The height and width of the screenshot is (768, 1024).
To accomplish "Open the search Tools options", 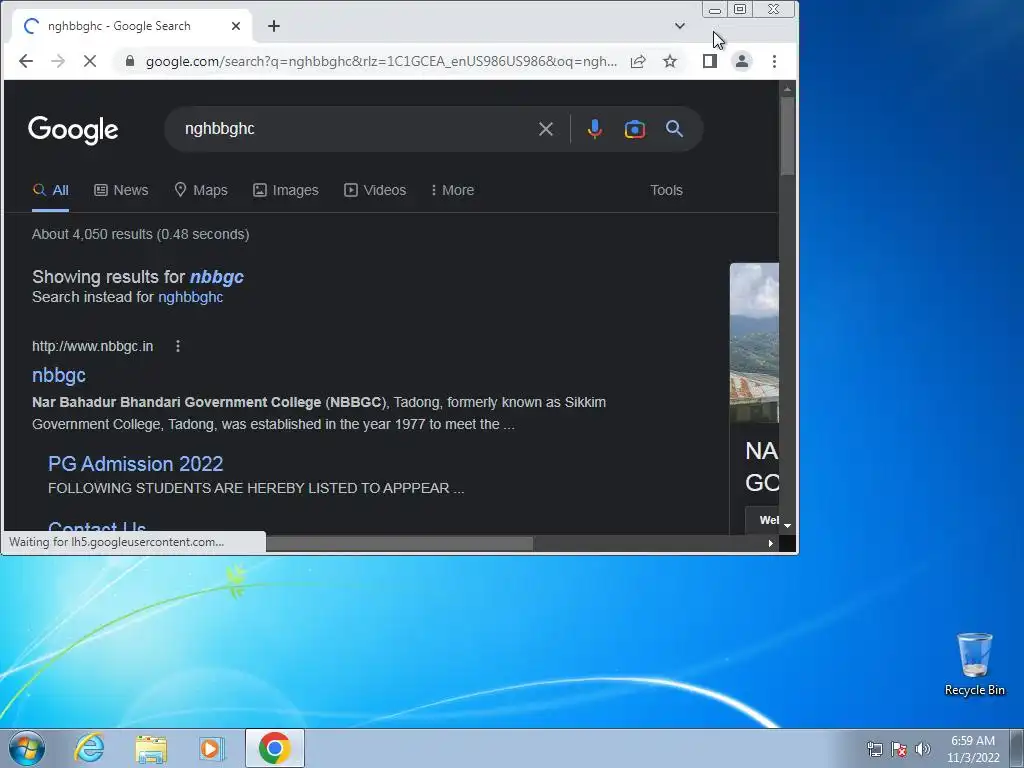I will tap(666, 190).
